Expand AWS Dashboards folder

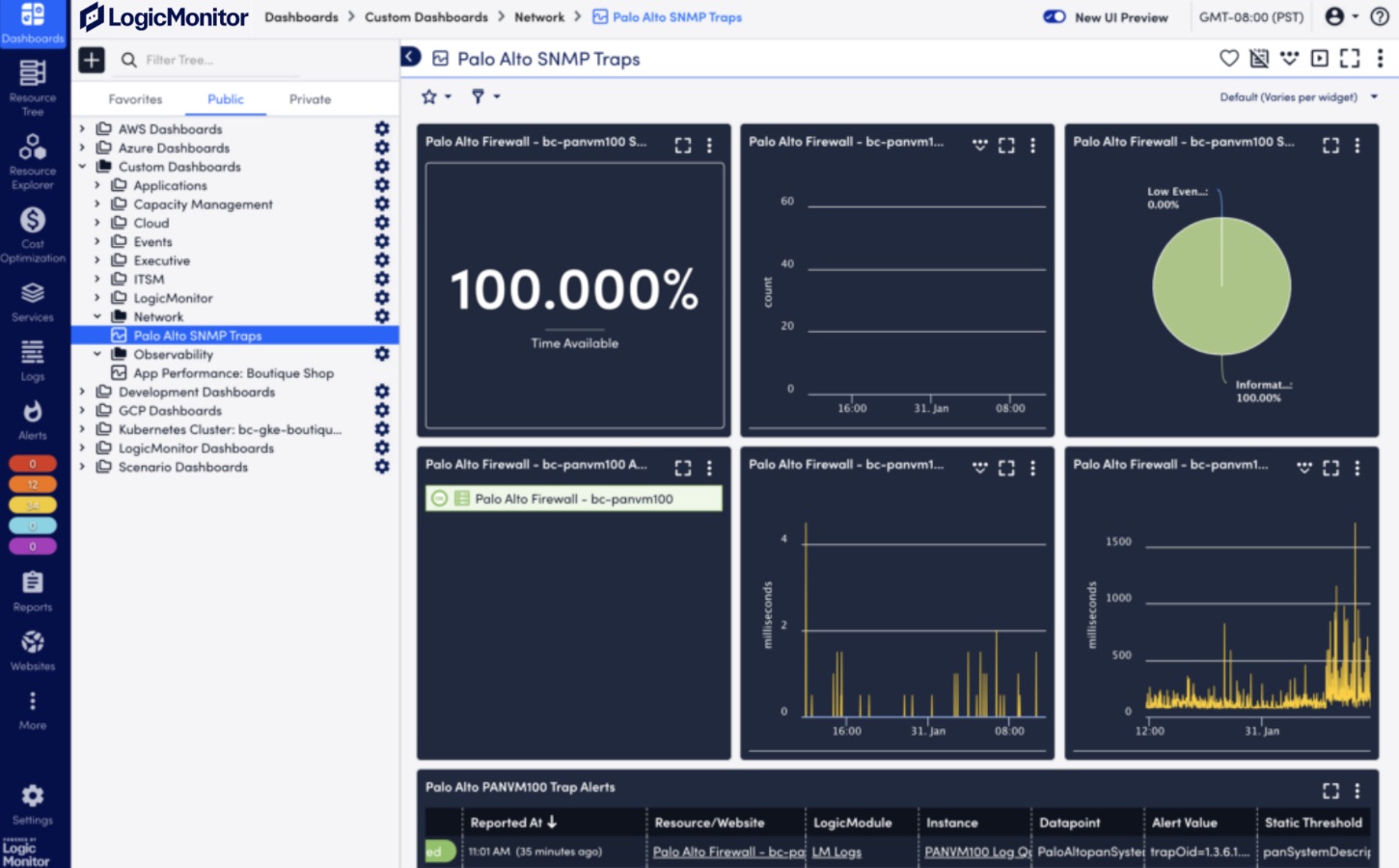tap(82, 129)
